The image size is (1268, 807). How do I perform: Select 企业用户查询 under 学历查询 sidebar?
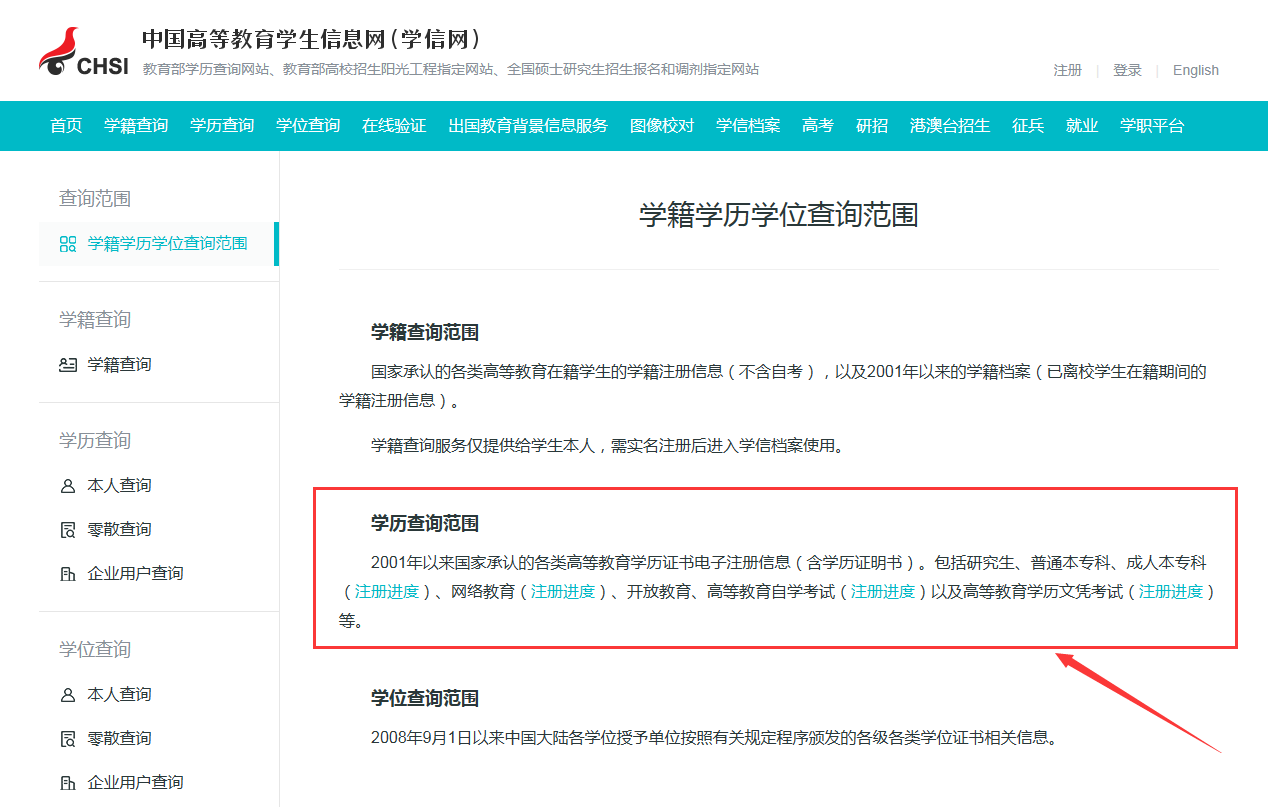[x=136, y=574]
